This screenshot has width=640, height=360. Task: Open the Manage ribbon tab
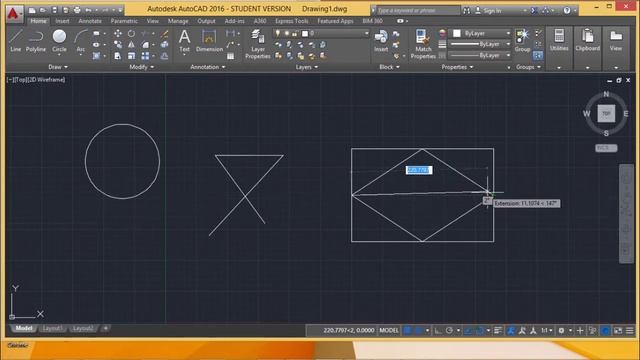tap(178, 21)
